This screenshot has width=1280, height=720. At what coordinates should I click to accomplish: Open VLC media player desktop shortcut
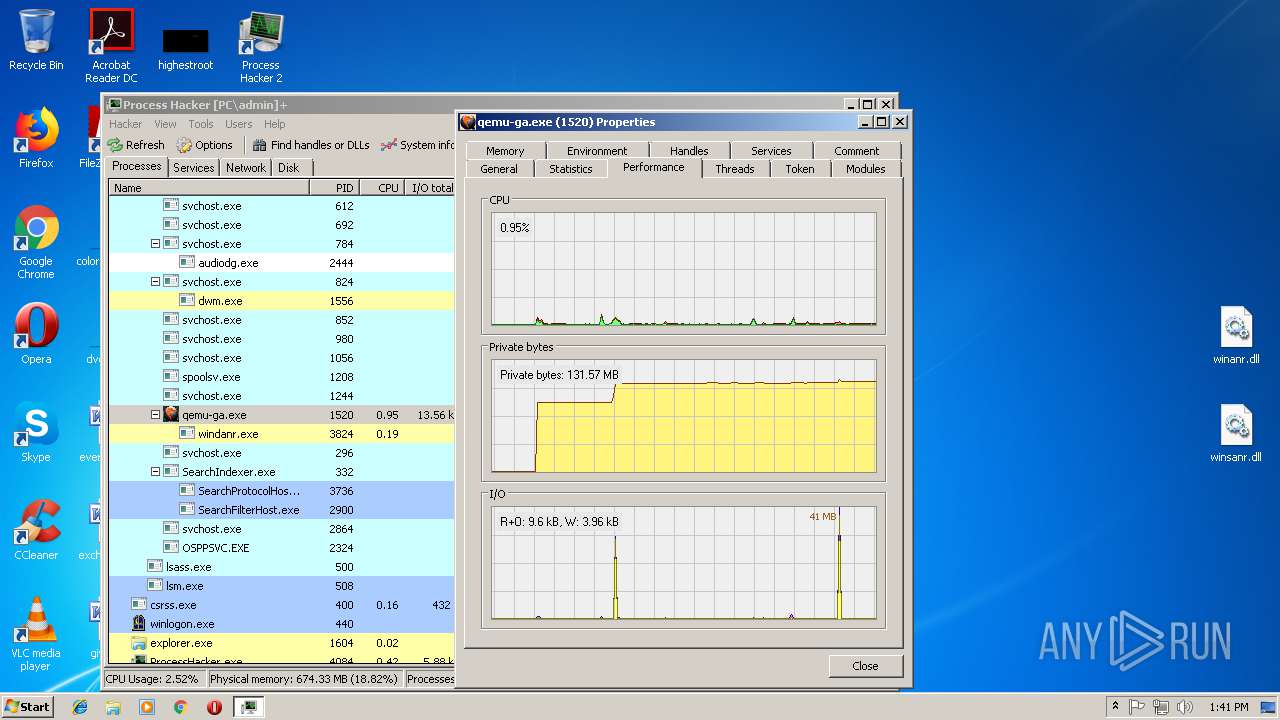click(x=36, y=634)
